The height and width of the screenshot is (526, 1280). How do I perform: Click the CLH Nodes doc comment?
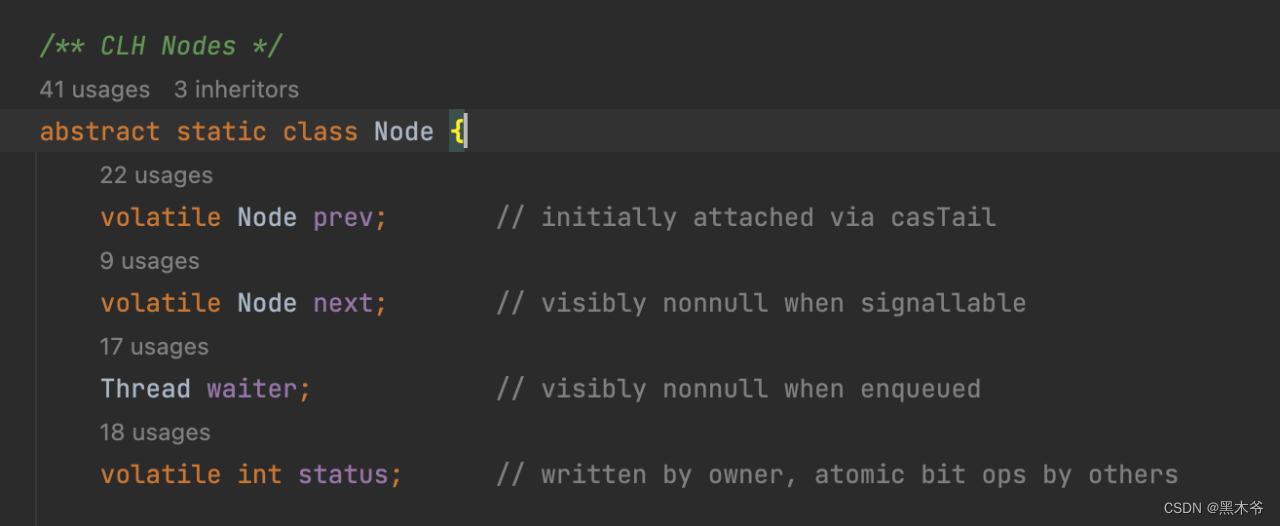pyautogui.click(x=162, y=46)
